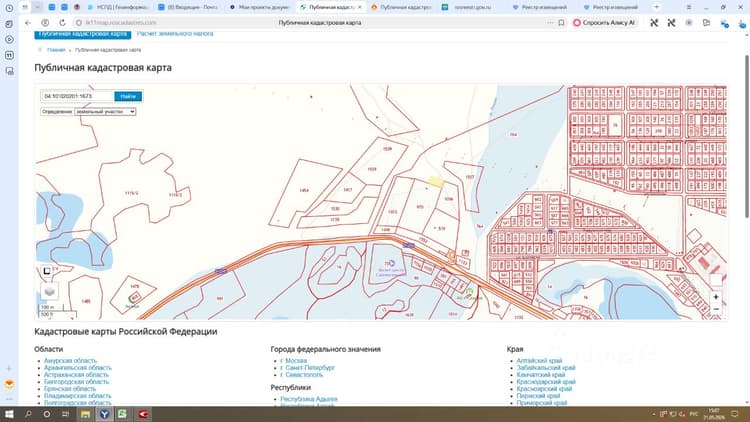Close the active Публичная кадастровая карта tab
Image resolution: width=750 pixels, height=422 pixels.
coord(360,7)
